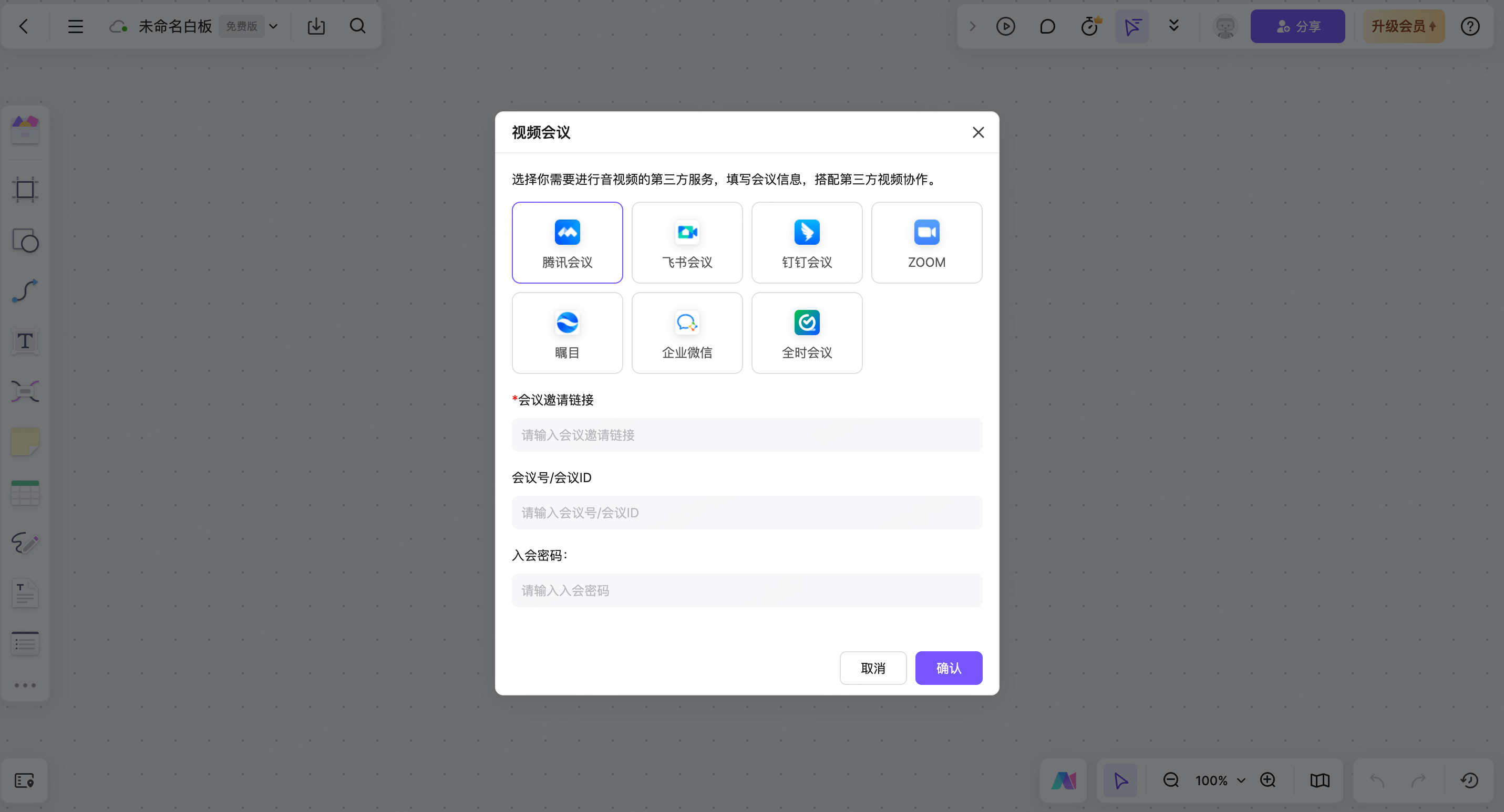The image size is (1504, 812).
Task: Add a sticky note from the sidebar
Action: pyautogui.click(x=25, y=442)
